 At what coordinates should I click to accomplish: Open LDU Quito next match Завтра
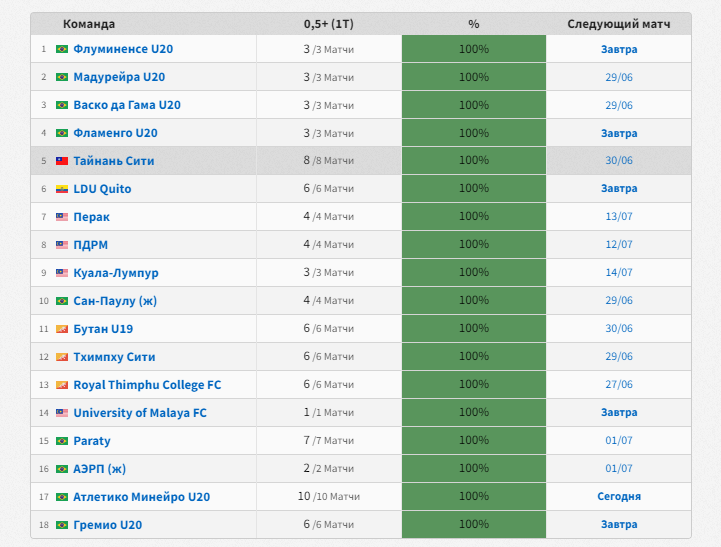(x=619, y=188)
